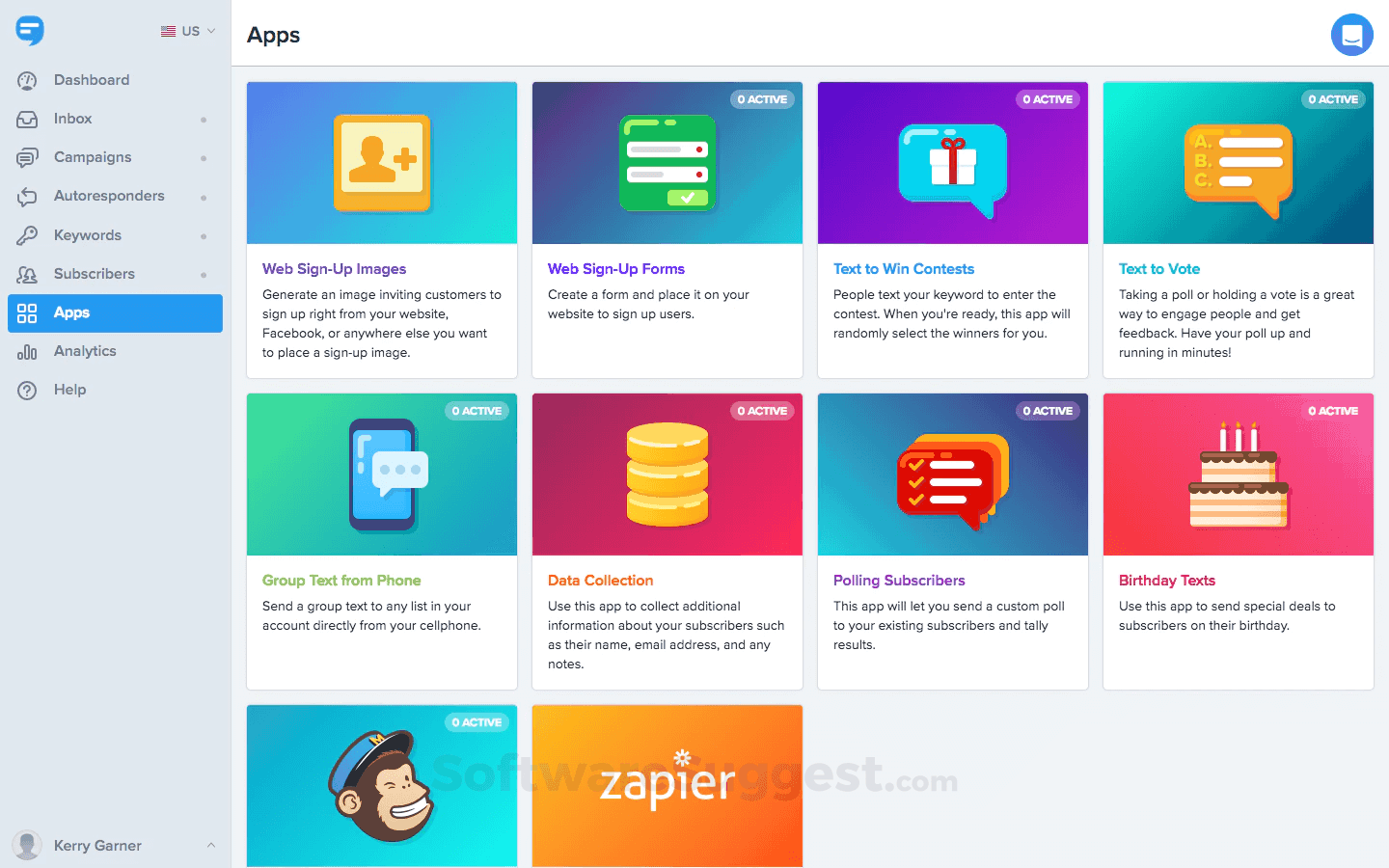The image size is (1389, 868).
Task: Open the Inbox menu item
Action: click(x=73, y=119)
